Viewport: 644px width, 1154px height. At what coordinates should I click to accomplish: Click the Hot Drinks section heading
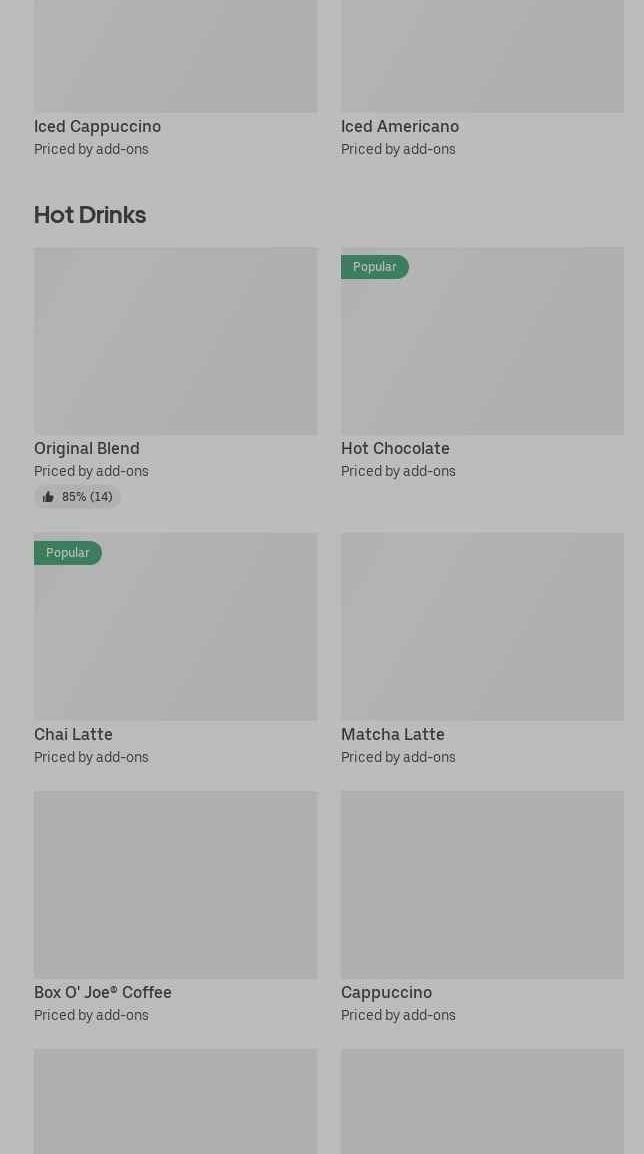[90, 215]
